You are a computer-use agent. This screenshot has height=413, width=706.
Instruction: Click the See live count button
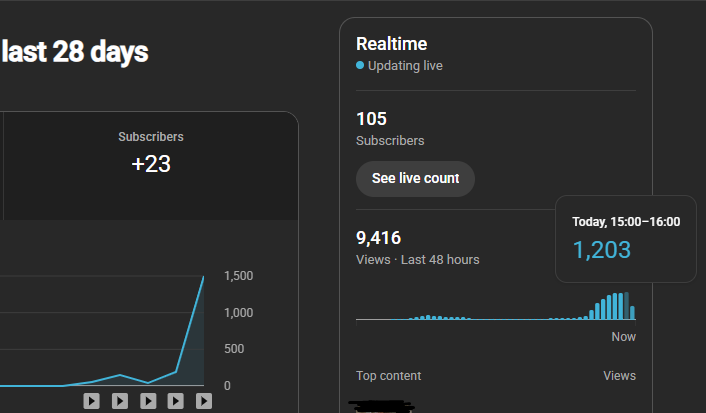(415, 179)
